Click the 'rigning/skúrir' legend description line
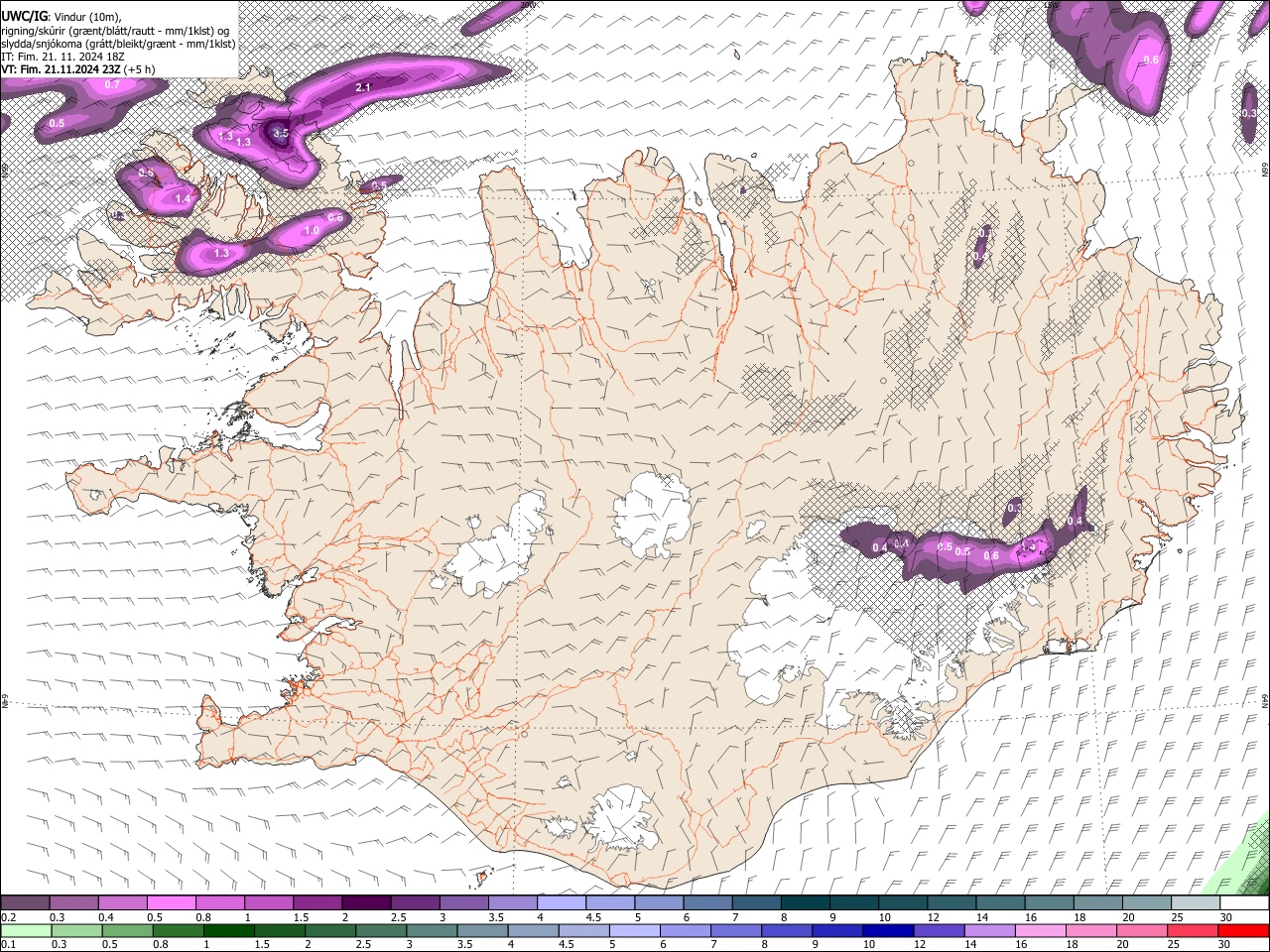Viewport: 1270px width, 952px height. [115, 30]
